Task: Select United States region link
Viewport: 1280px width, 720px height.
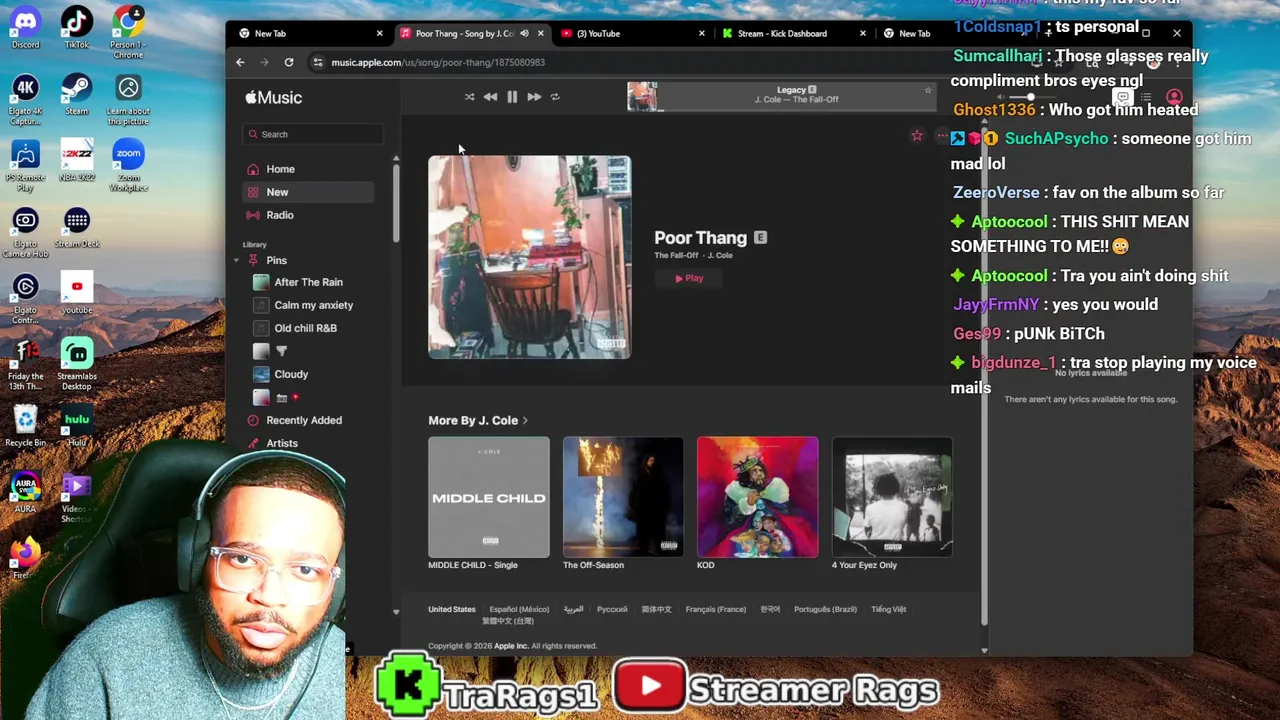Action: 452,609
